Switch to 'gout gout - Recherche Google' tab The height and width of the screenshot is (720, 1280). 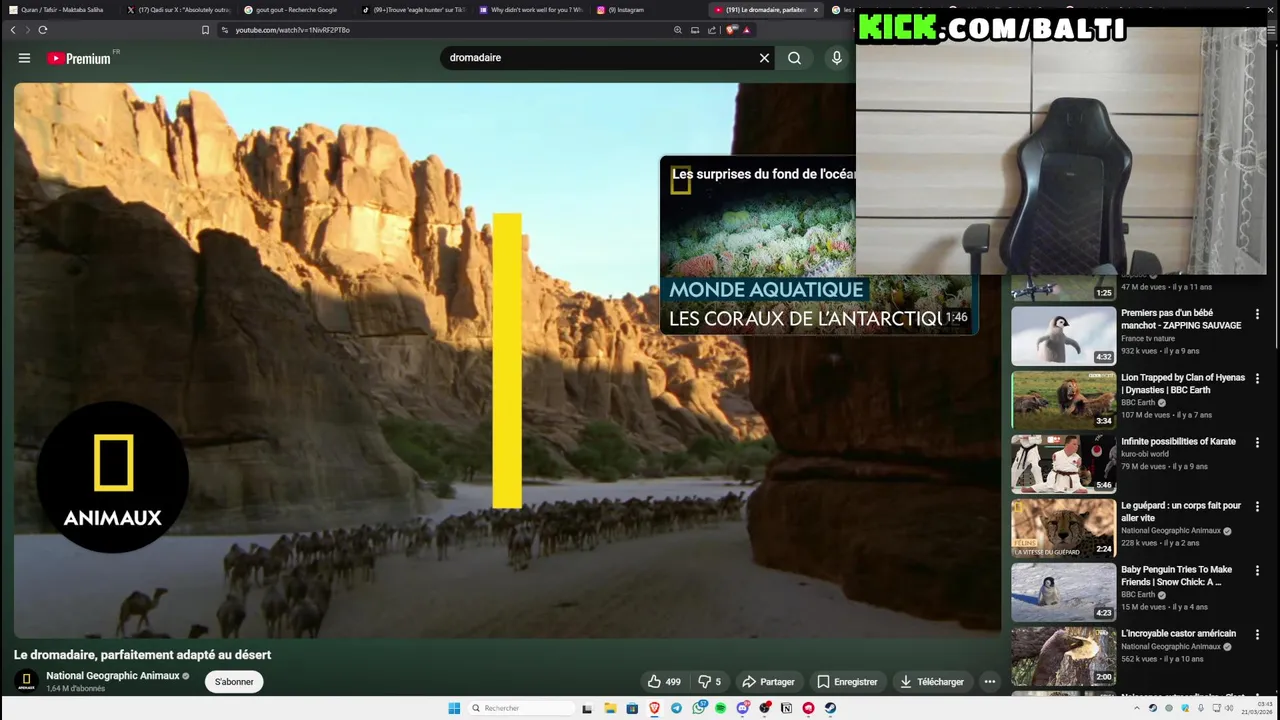tap(295, 10)
